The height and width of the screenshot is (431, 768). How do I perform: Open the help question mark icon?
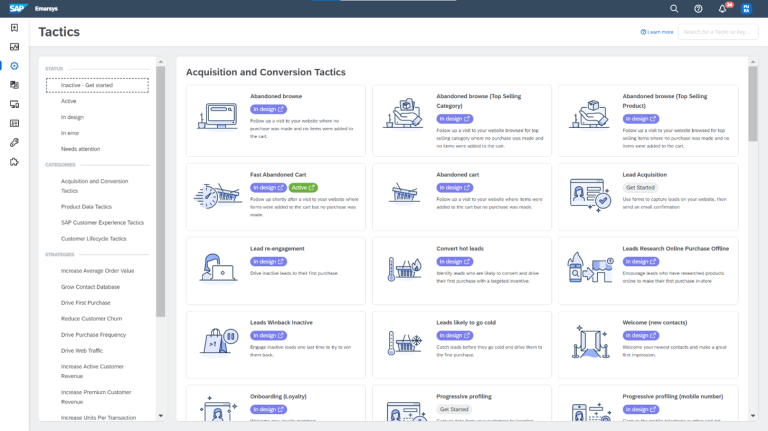point(698,8)
